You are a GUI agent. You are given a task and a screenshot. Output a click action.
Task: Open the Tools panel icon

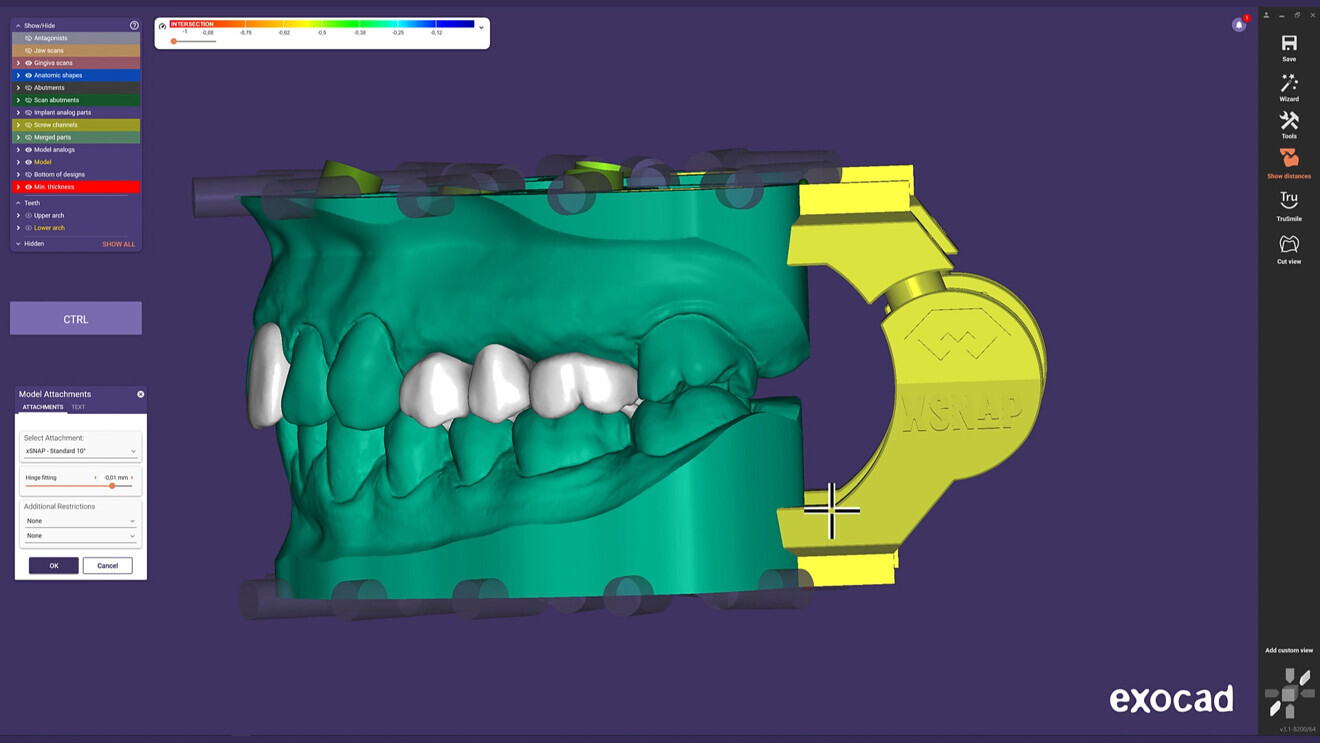coord(1288,124)
